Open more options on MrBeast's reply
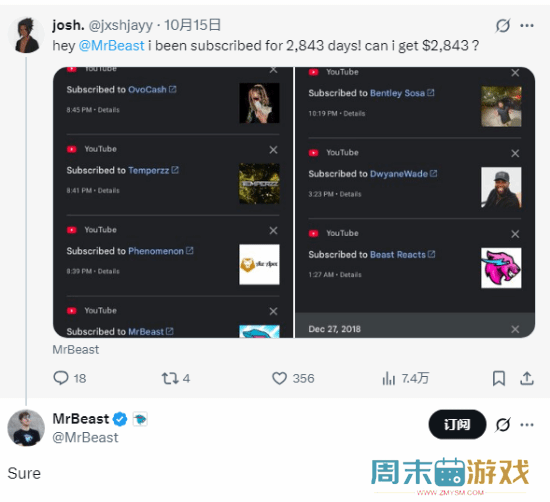Viewport: 550px width, 502px height. pos(527,425)
